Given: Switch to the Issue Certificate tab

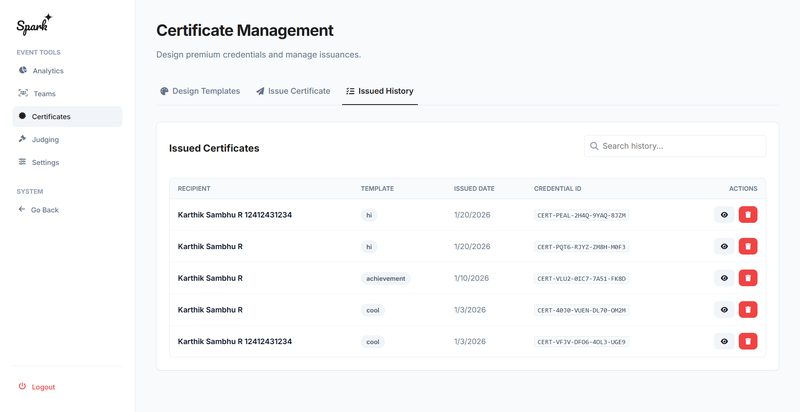Looking at the screenshot, I should tap(293, 91).
